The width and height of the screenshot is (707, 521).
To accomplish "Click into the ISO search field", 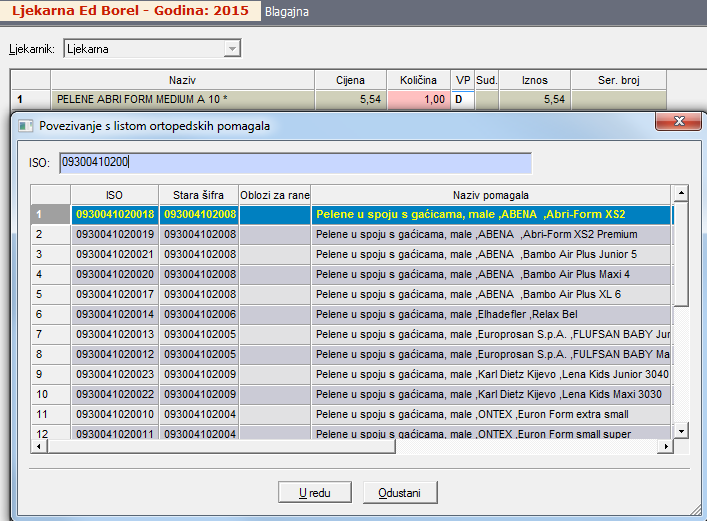I will click(295, 162).
